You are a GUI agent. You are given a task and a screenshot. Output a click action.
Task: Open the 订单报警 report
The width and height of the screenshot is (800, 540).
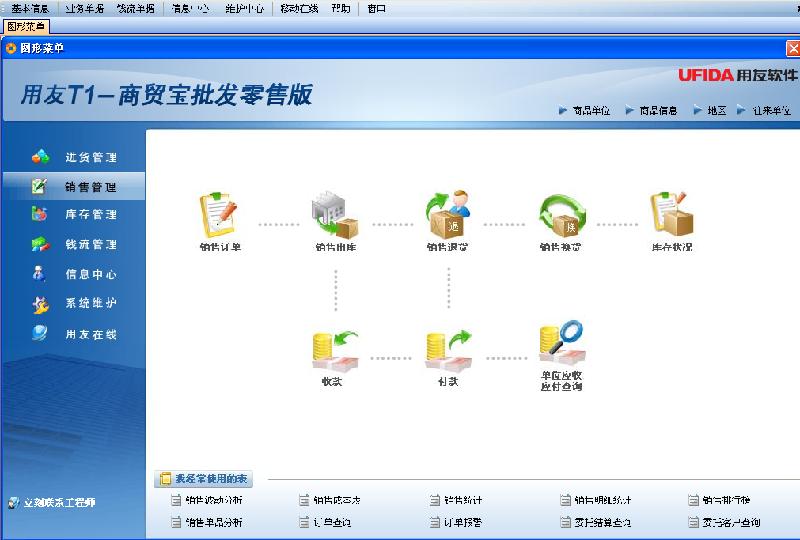point(462,522)
